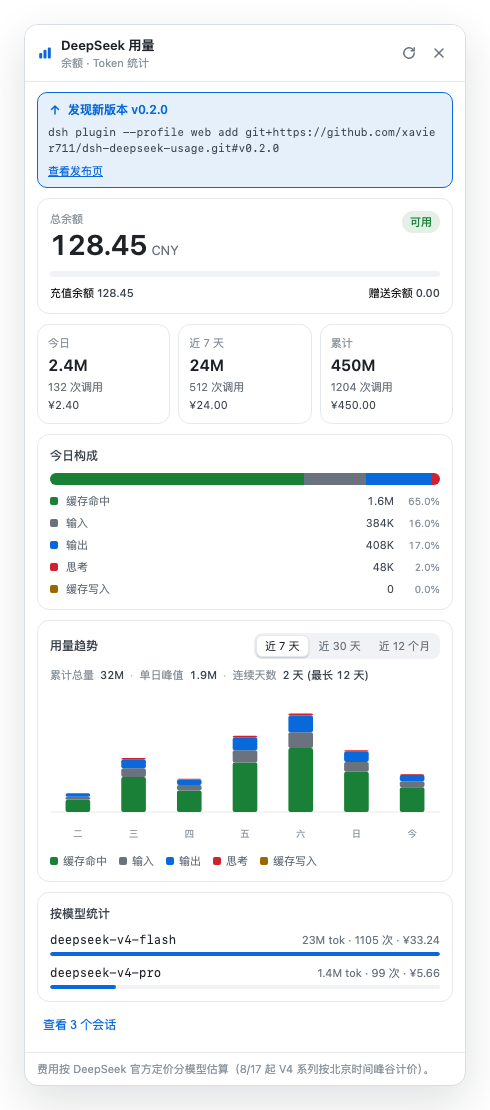Toggle 思考 series in chart legend
Image resolution: width=490 pixels, height=1110 pixels.
click(230, 861)
